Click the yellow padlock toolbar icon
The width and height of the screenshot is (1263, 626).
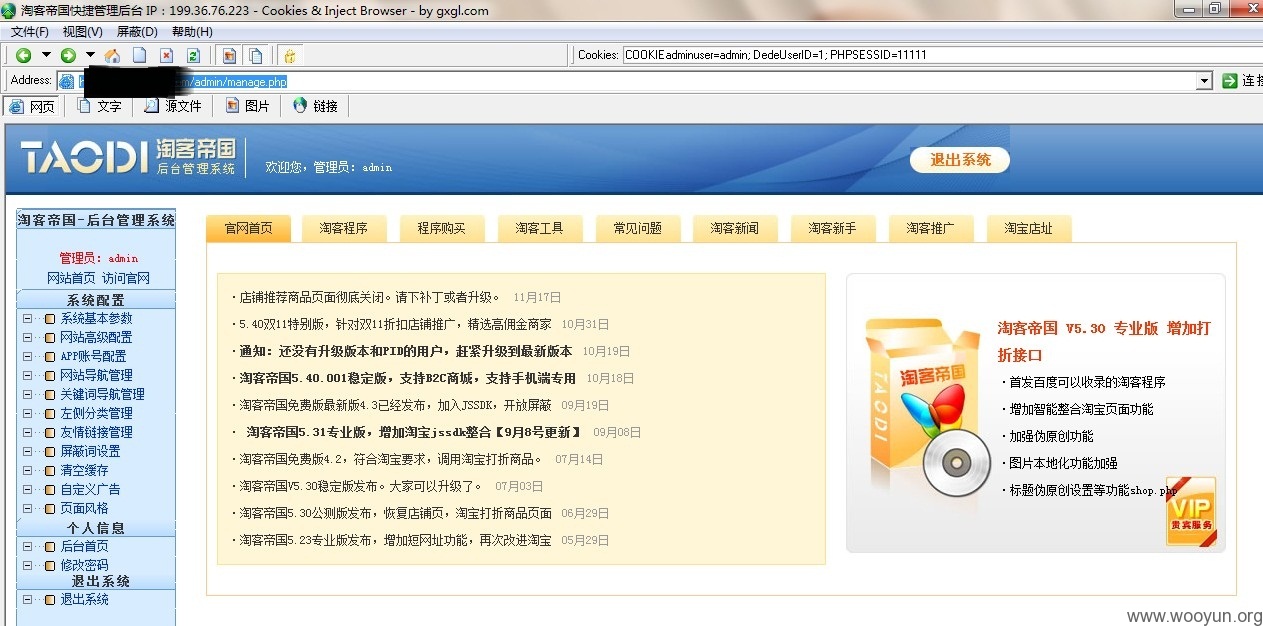pos(290,55)
